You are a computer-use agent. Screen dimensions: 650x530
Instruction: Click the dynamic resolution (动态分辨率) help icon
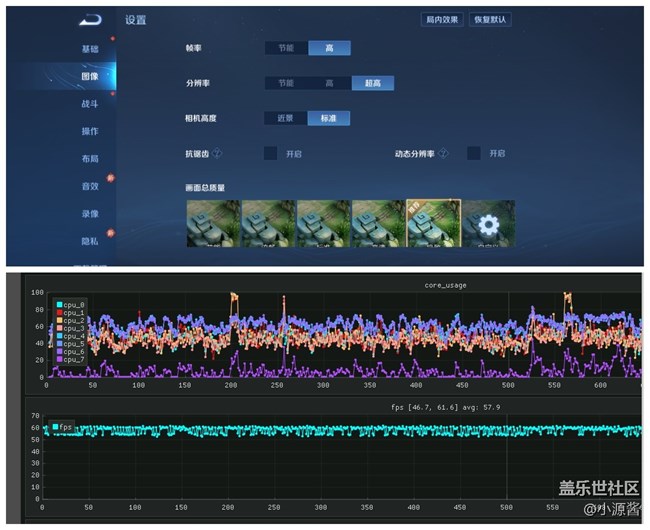point(443,153)
